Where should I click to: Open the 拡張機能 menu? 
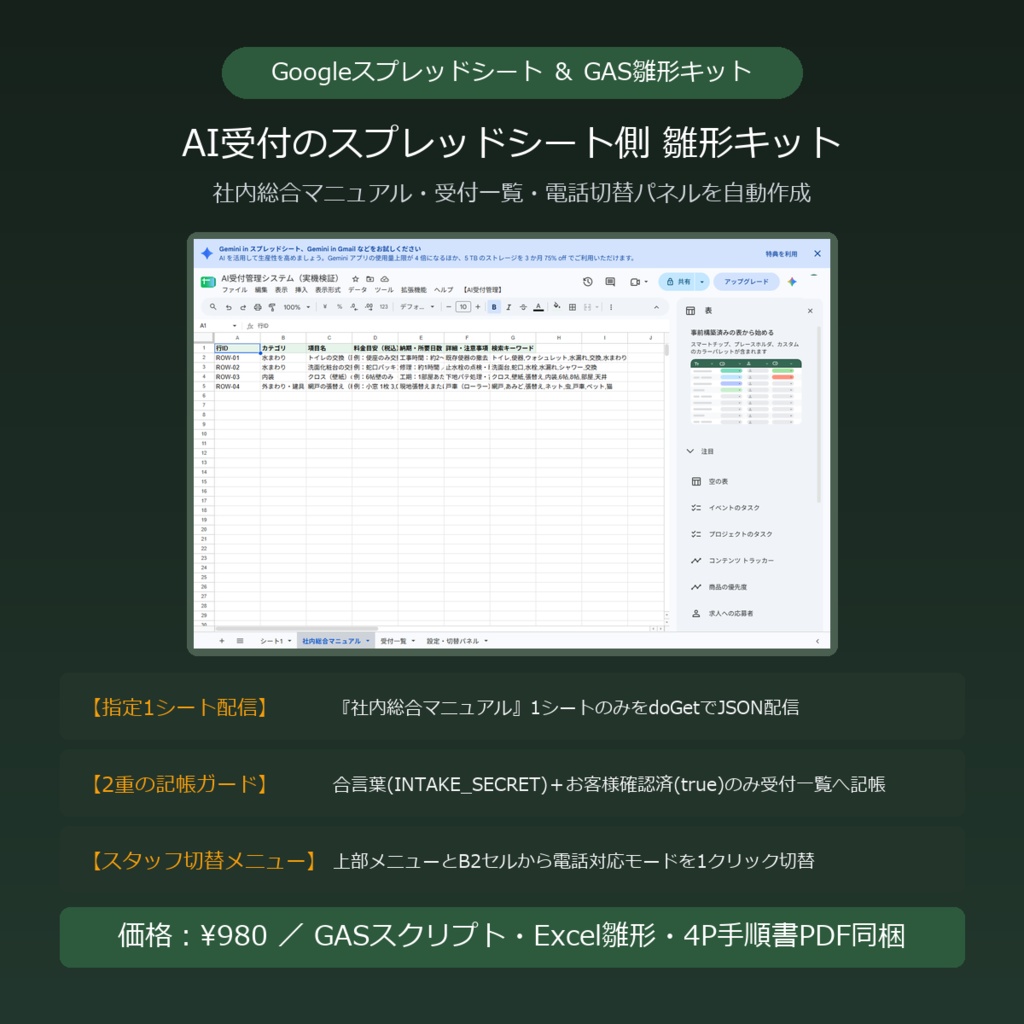[x=413, y=290]
